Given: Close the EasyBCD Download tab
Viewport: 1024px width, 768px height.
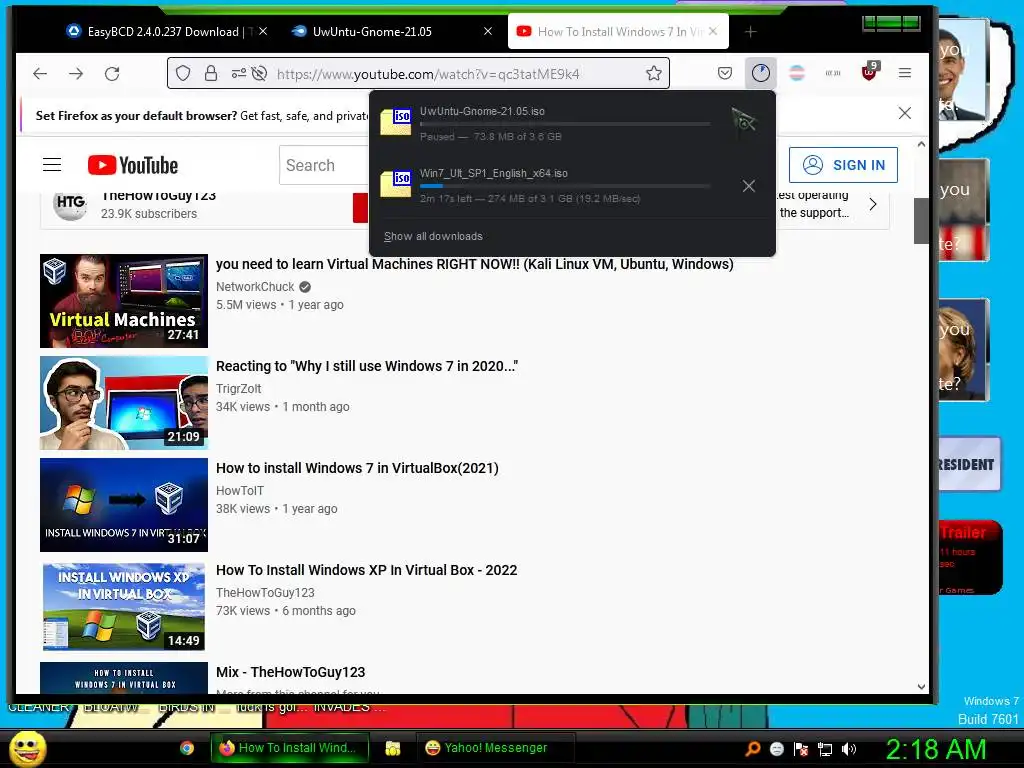Looking at the screenshot, I should point(263,31).
